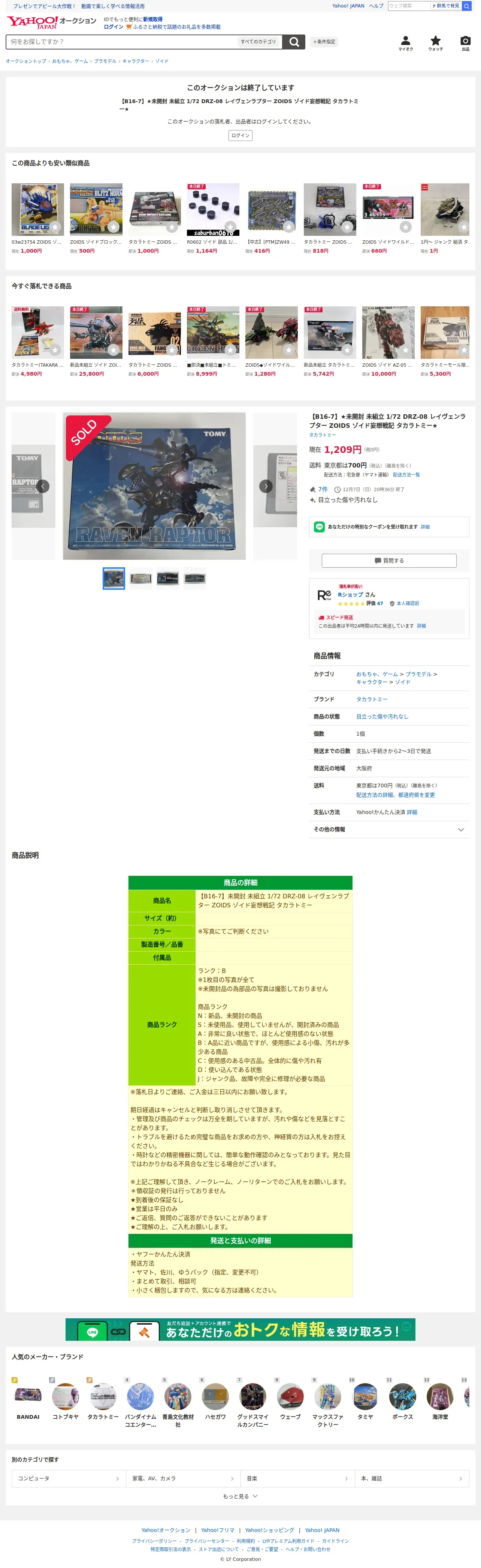Viewport: 481px width, 1568px height.
Task: Select third product image thumbnail
Action: click(x=168, y=578)
